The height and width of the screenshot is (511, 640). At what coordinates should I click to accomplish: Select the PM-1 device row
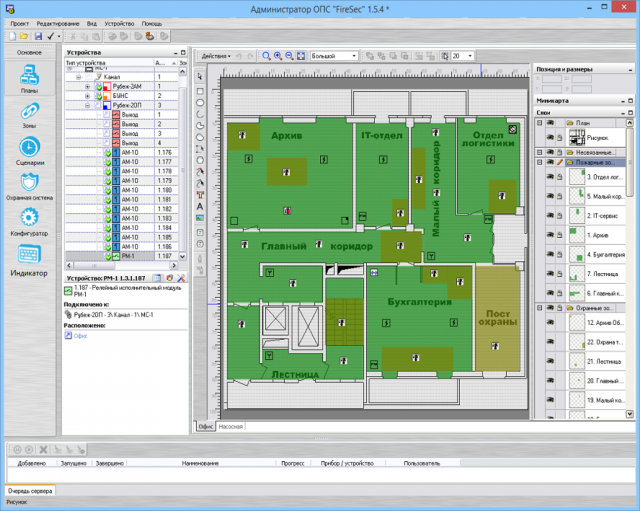tap(122, 256)
